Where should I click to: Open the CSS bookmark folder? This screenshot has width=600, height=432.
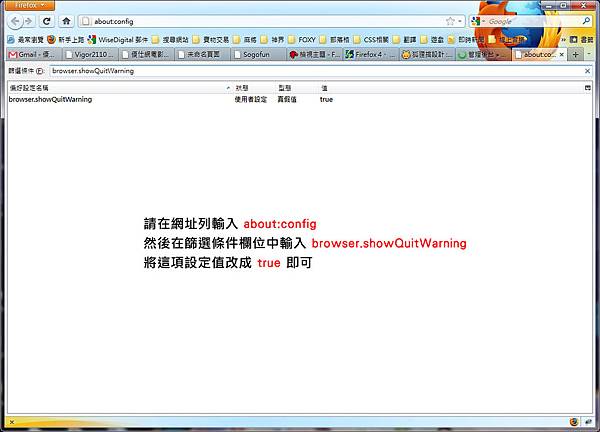click(371, 39)
